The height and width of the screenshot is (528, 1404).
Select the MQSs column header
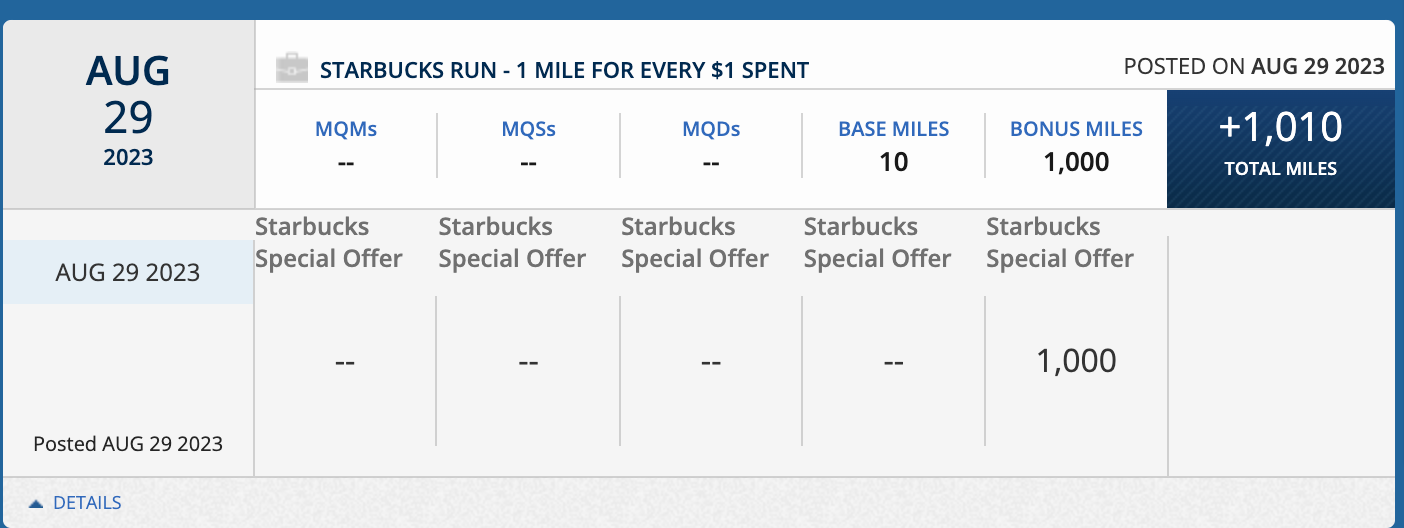[x=528, y=129]
